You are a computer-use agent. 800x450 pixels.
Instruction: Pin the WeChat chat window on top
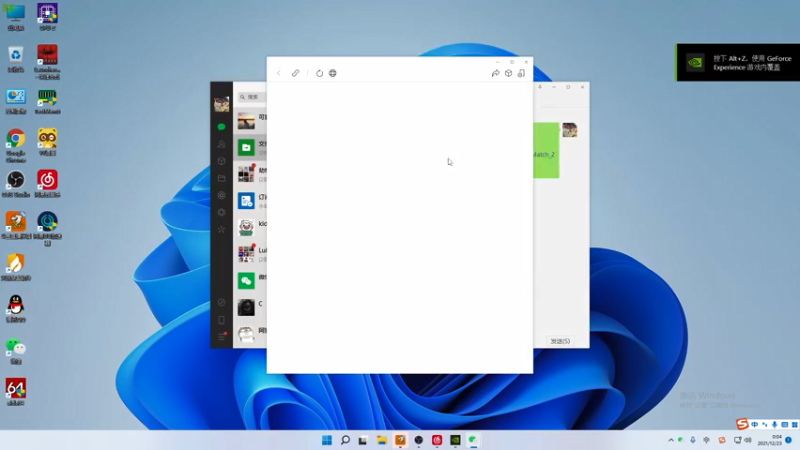(540, 87)
